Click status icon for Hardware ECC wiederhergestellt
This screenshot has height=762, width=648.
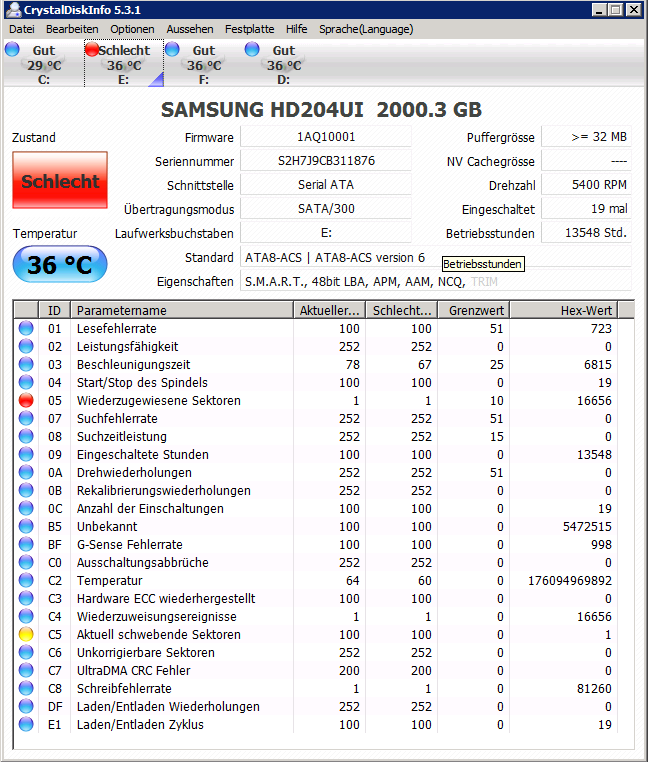26,598
